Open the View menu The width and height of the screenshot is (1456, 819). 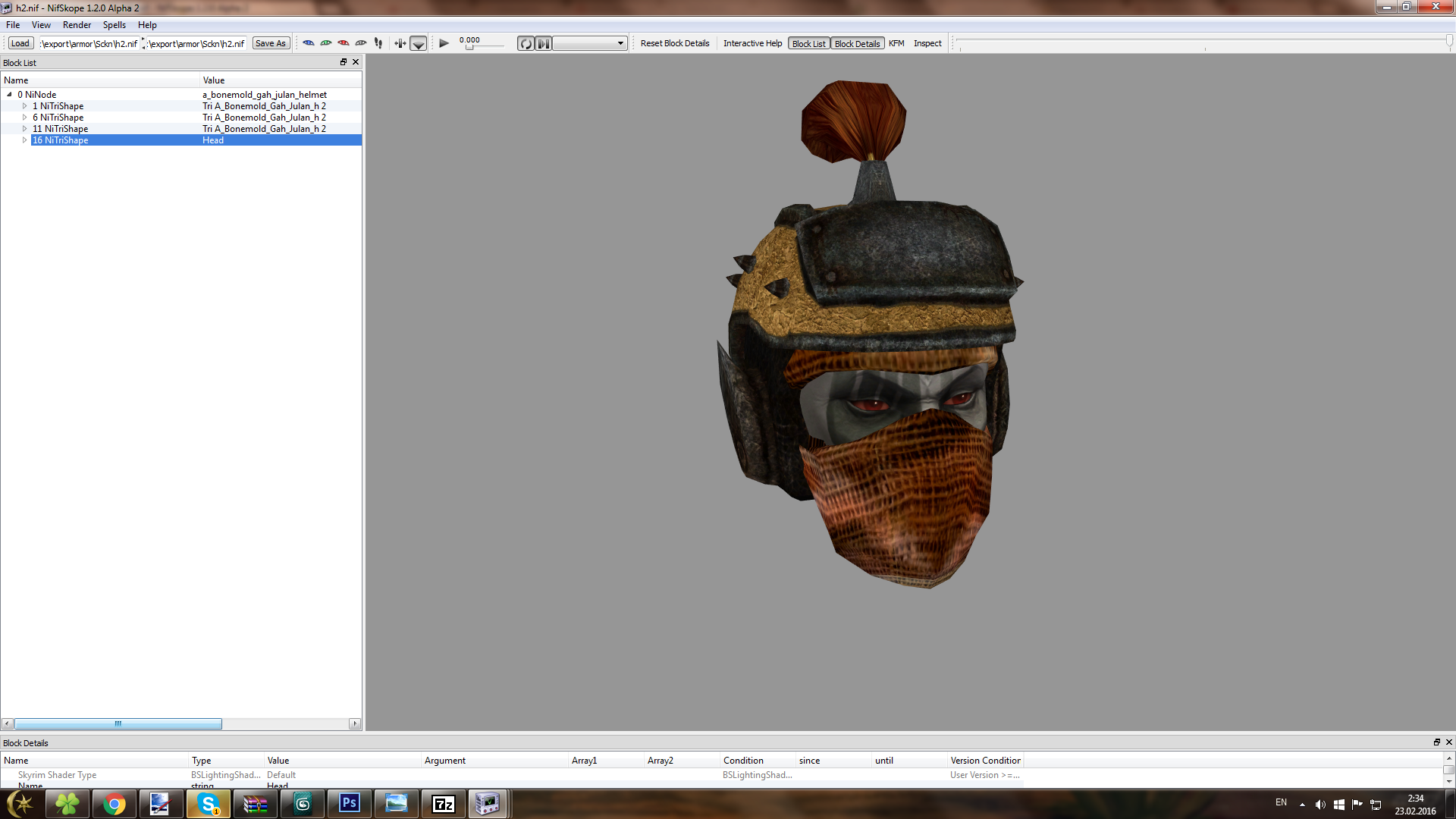pyautogui.click(x=41, y=25)
